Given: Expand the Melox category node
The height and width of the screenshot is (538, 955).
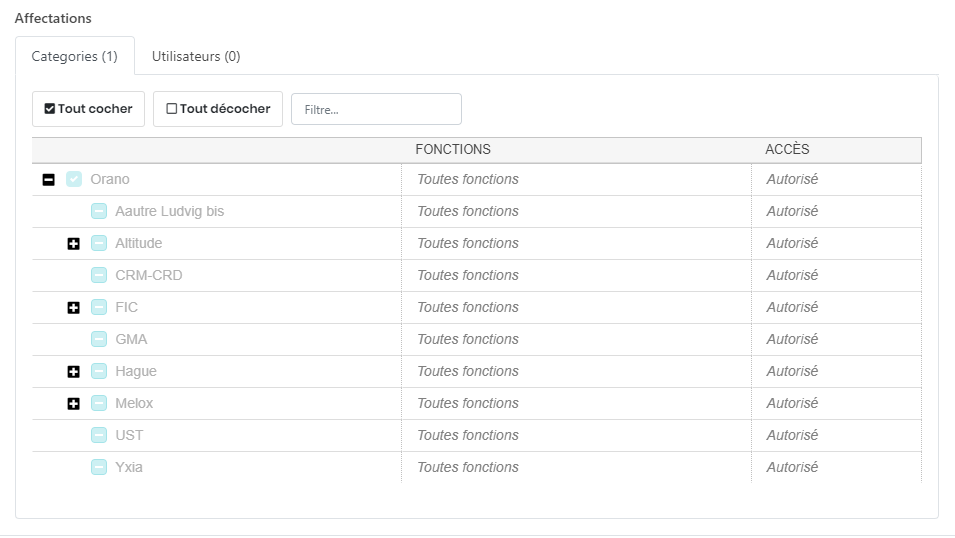Looking at the screenshot, I should tap(73, 404).
